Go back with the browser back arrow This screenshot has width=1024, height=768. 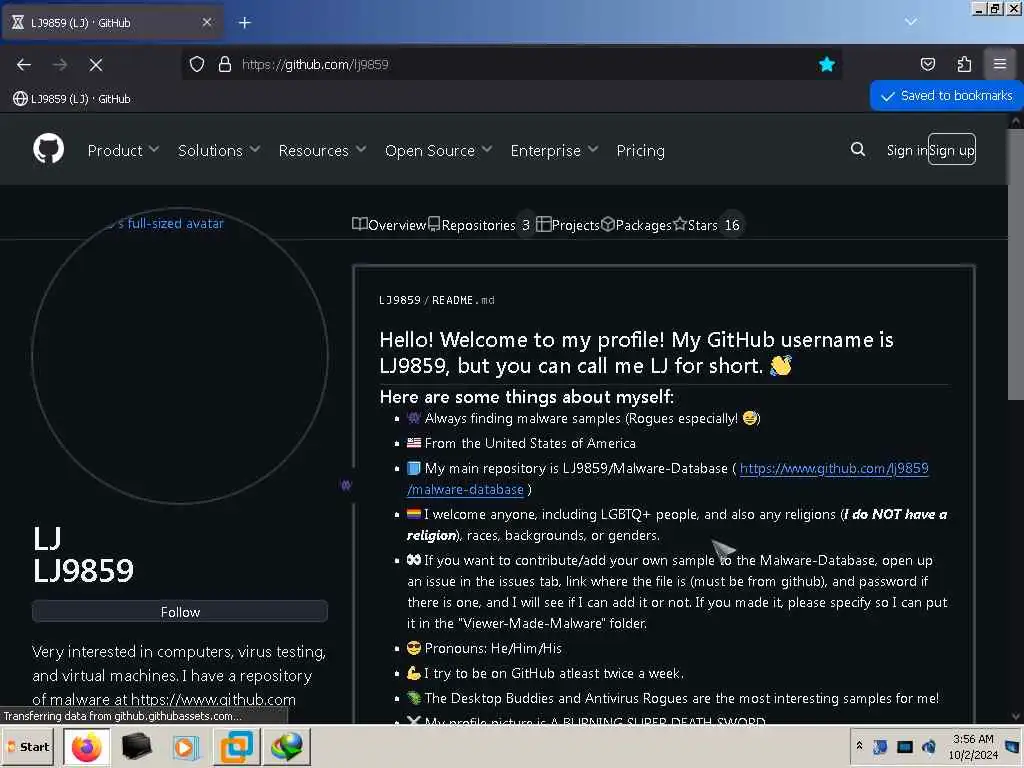pyautogui.click(x=24, y=64)
